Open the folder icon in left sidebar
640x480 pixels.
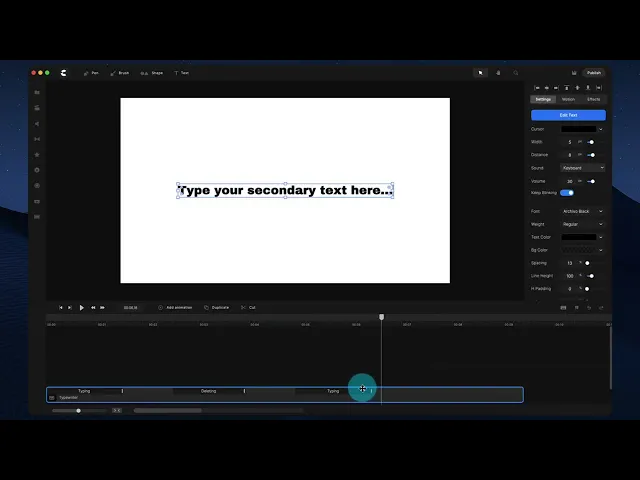click(x=37, y=93)
